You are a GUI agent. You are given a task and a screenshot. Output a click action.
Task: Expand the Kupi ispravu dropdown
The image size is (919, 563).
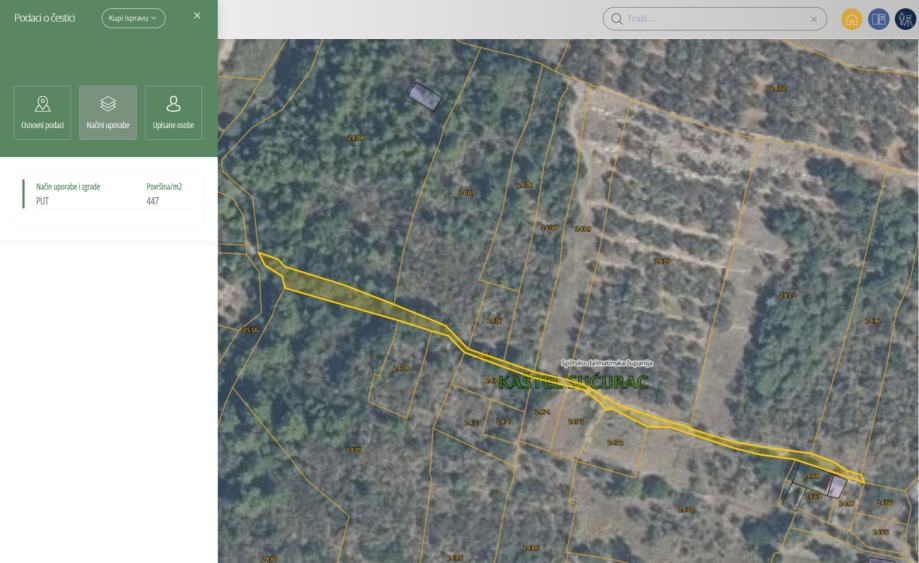coord(134,18)
